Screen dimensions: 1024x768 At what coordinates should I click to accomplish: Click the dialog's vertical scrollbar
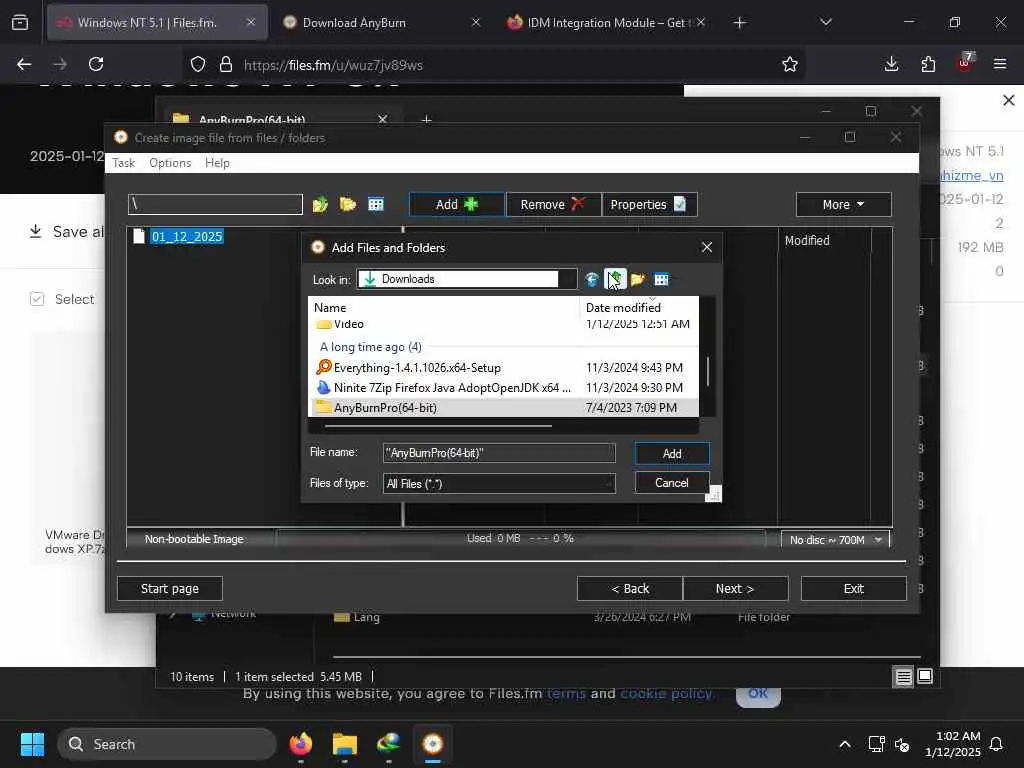708,371
